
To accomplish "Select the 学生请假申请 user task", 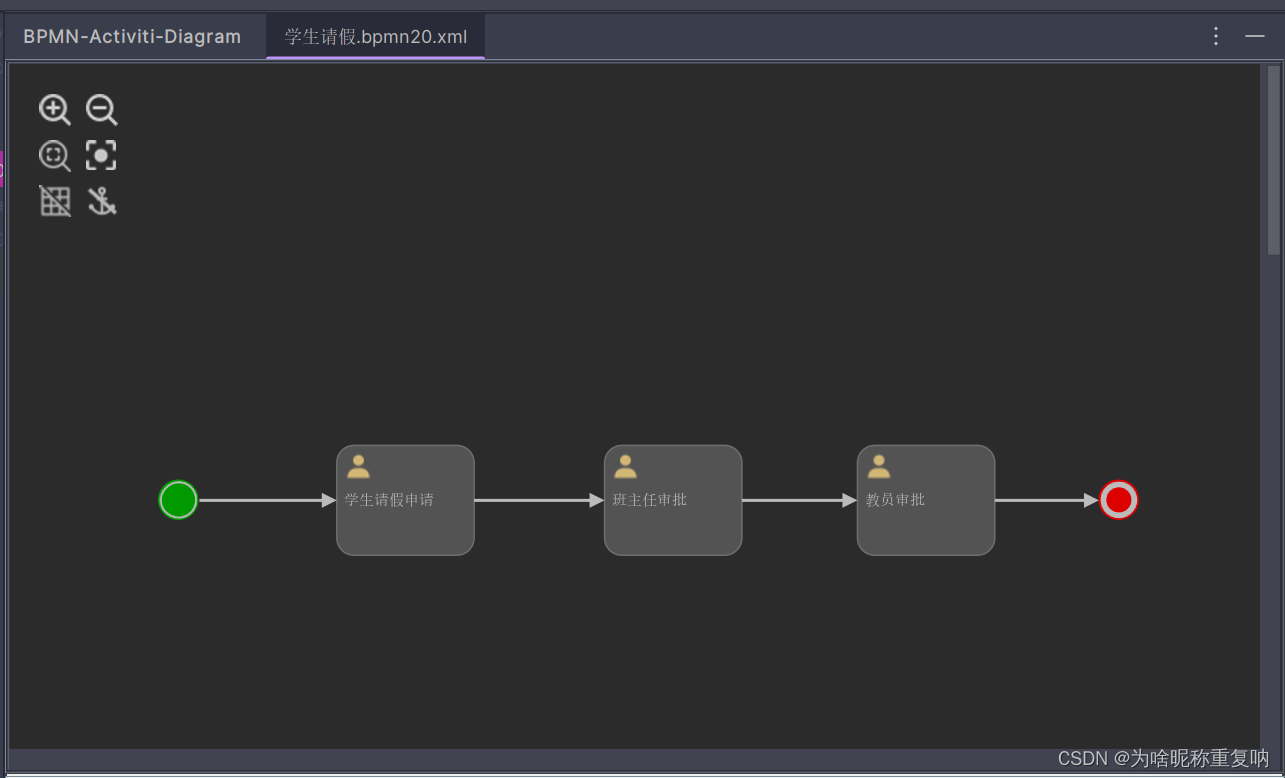I will (405, 500).
